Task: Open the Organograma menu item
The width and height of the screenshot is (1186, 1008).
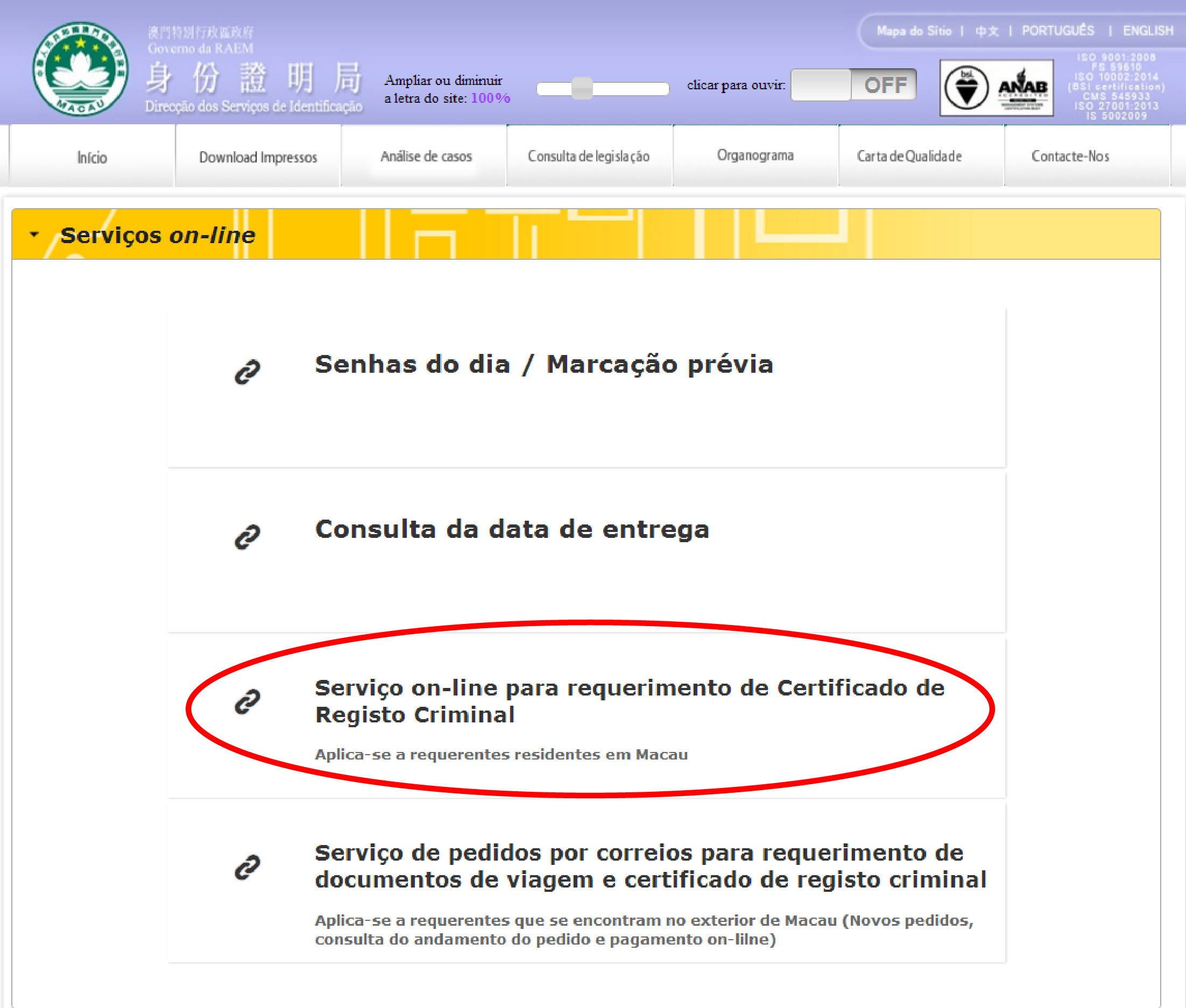Action: 755,155
